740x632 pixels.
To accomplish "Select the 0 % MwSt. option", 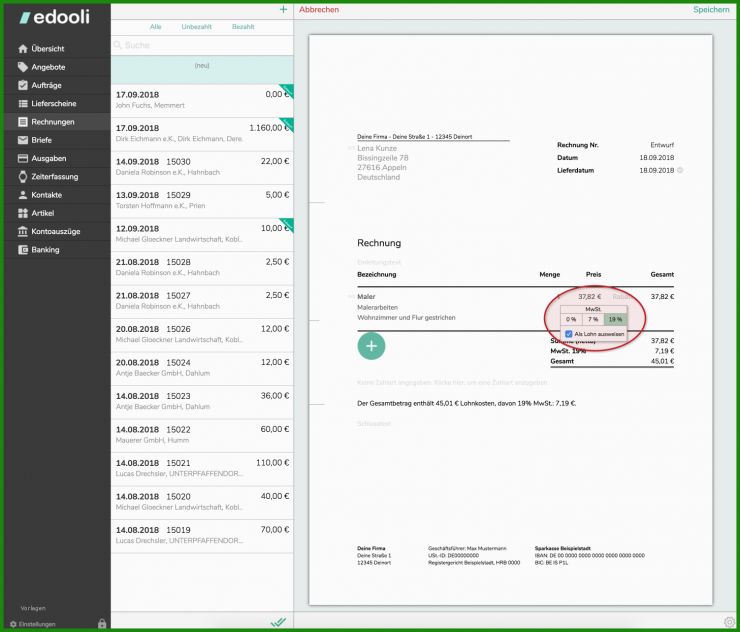I will (571, 320).
